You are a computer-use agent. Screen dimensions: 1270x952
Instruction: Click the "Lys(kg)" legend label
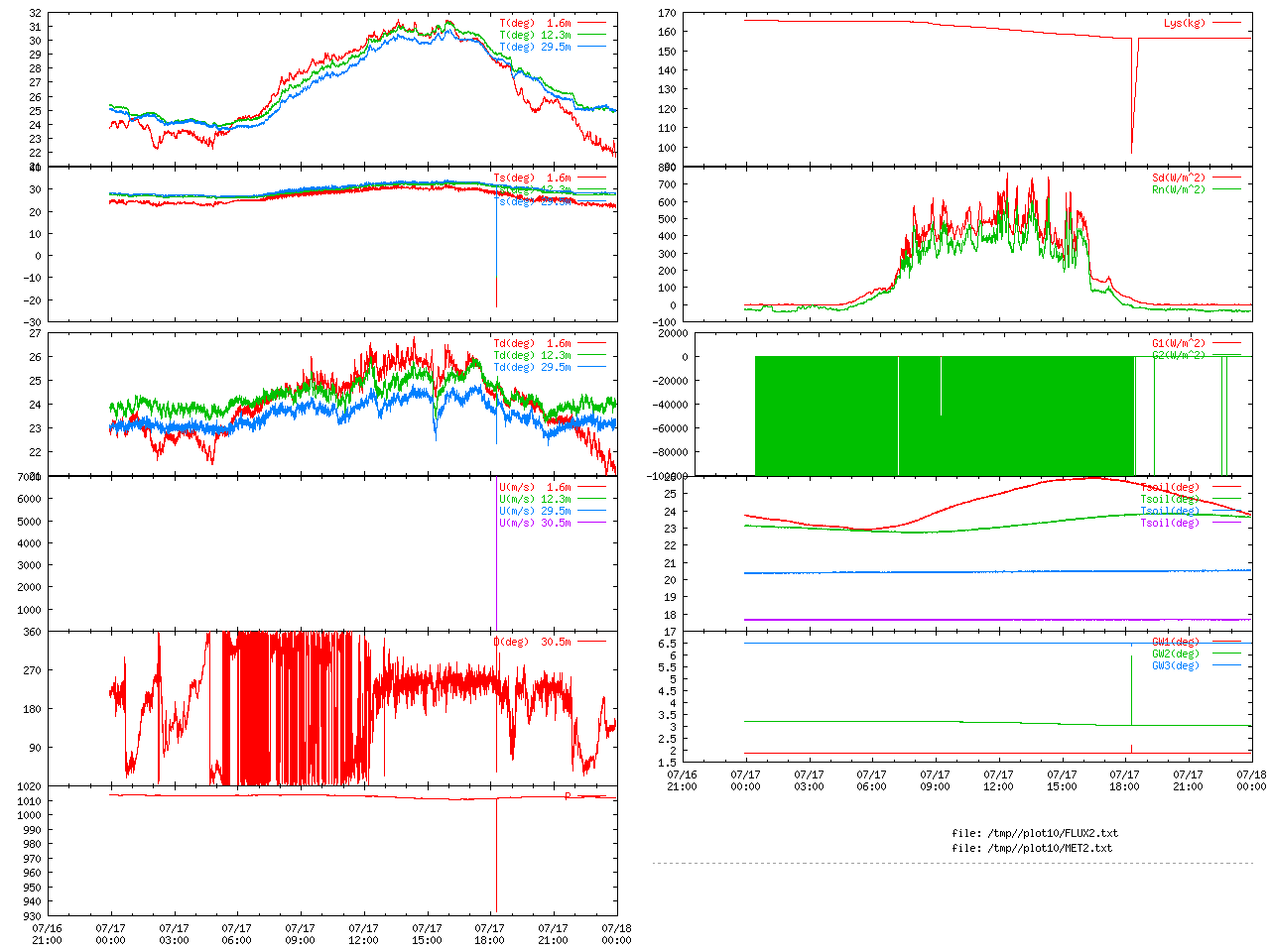[1185, 23]
